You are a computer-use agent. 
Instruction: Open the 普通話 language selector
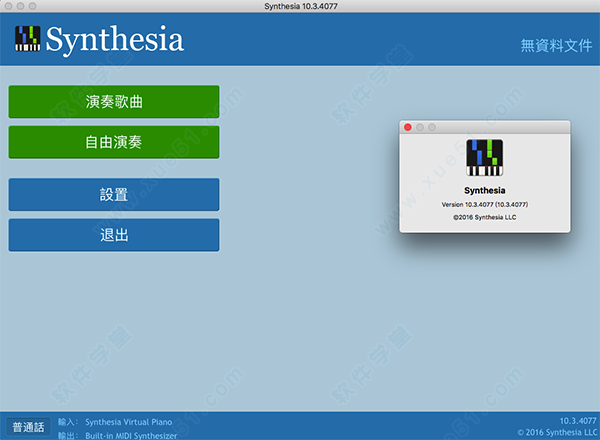(x=28, y=427)
